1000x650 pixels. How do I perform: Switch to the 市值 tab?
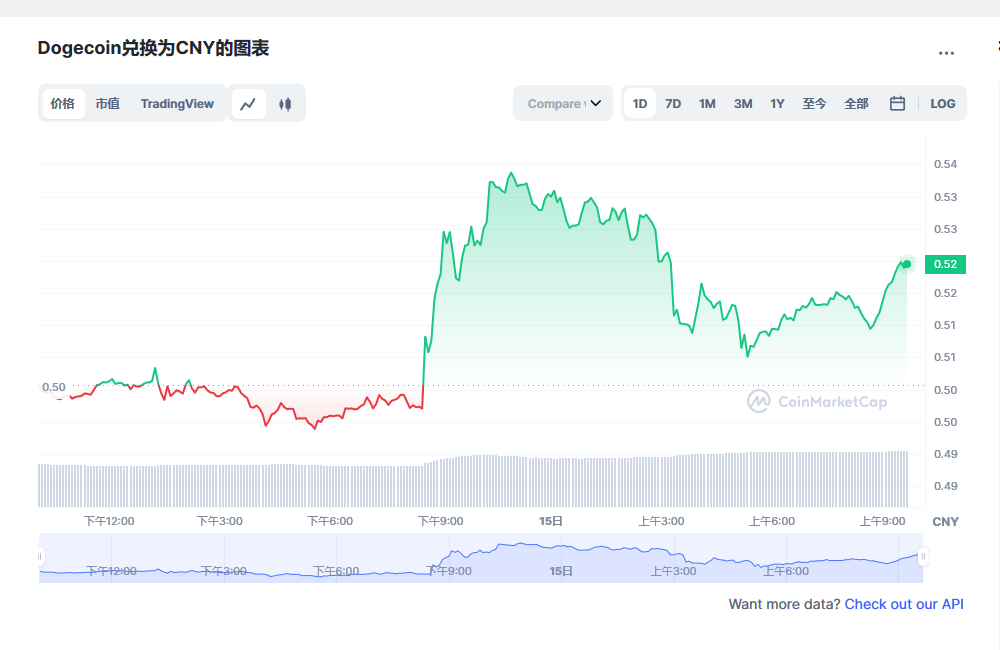click(x=107, y=103)
